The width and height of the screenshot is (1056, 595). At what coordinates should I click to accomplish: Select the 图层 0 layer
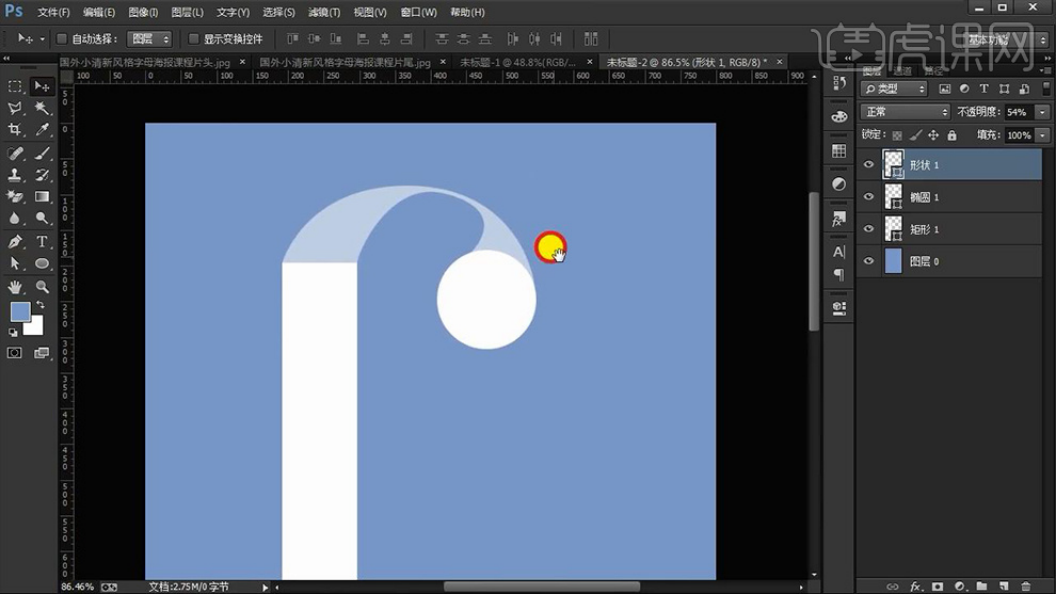point(950,261)
